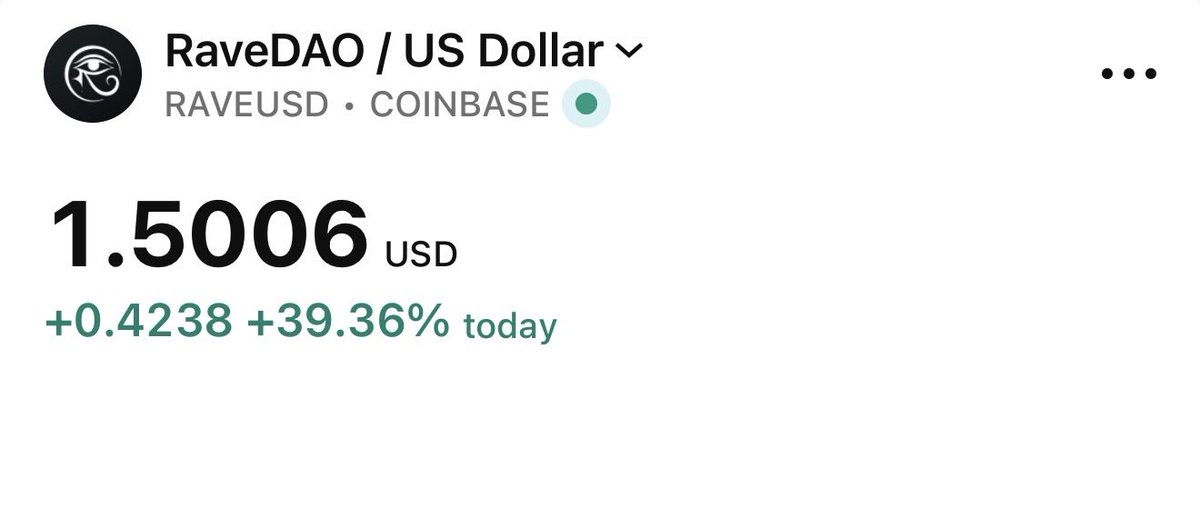Click the bullet separator before COINBASE
The width and height of the screenshot is (1200, 508).
pyautogui.click(x=348, y=105)
